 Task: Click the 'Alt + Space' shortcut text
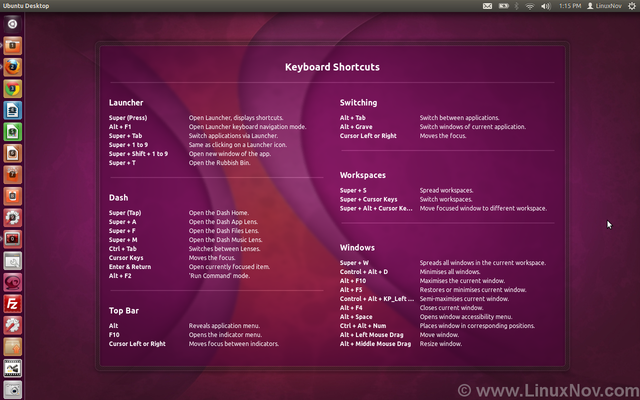pyautogui.click(x=356, y=317)
